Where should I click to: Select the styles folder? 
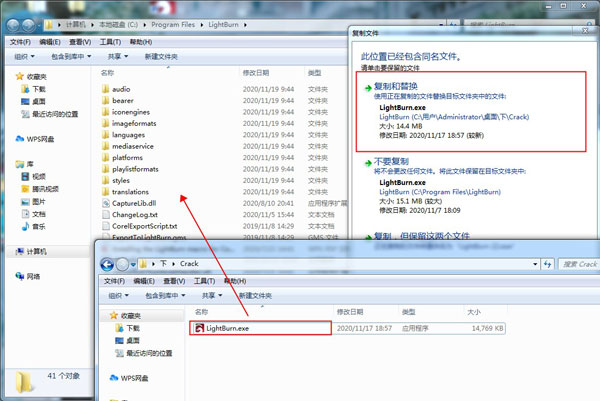point(121,180)
